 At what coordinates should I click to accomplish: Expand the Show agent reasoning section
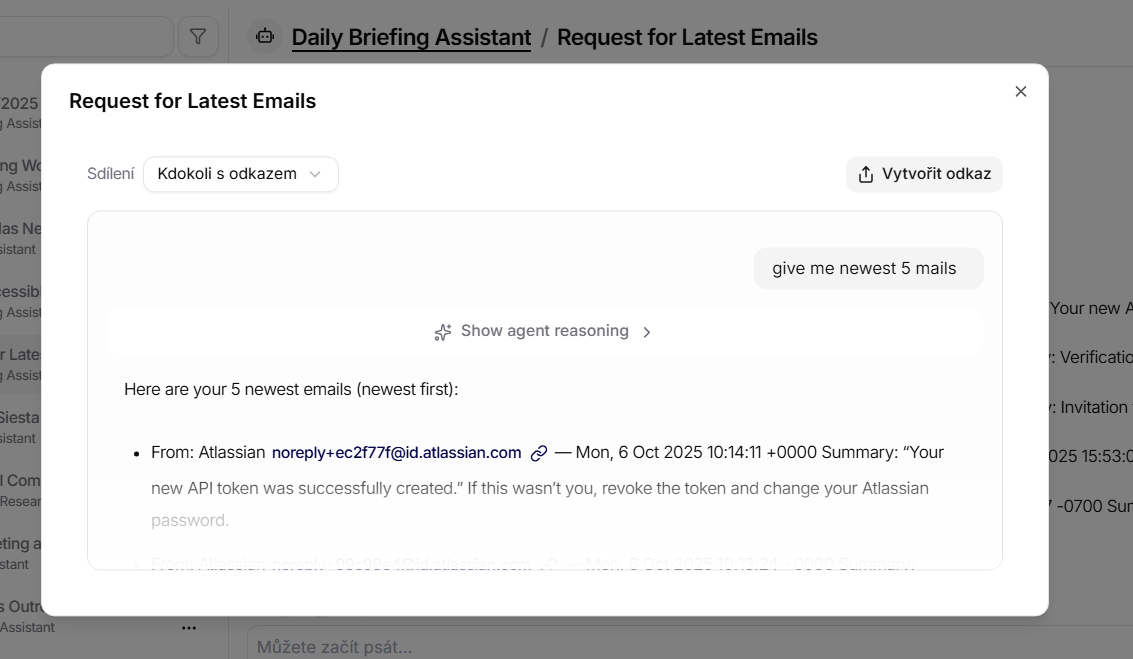(x=544, y=332)
